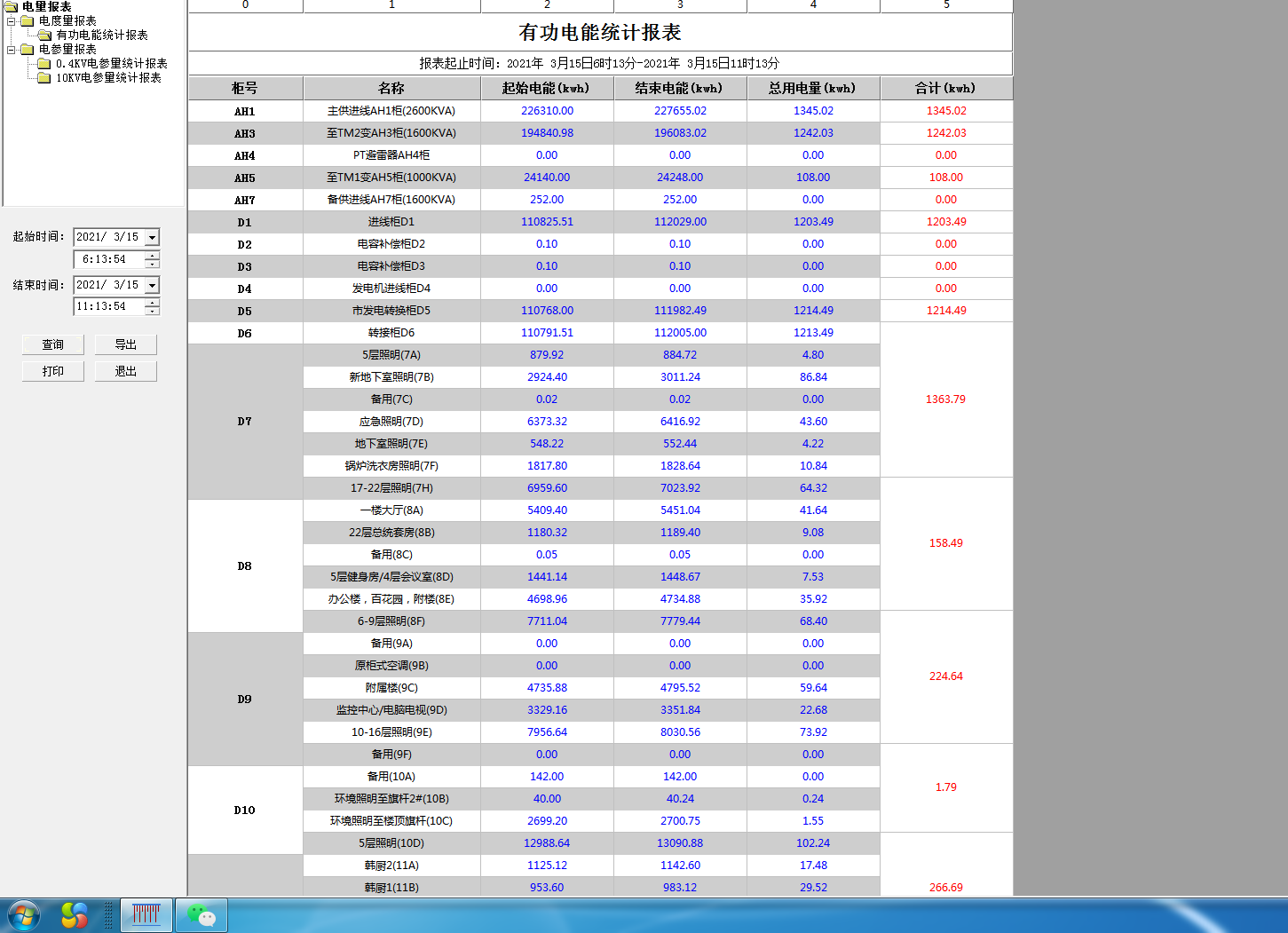This screenshot has height=933, width=1288.
Task: Select the red-bar power monitoring taskbar app
Action: (x=146, y=915)
